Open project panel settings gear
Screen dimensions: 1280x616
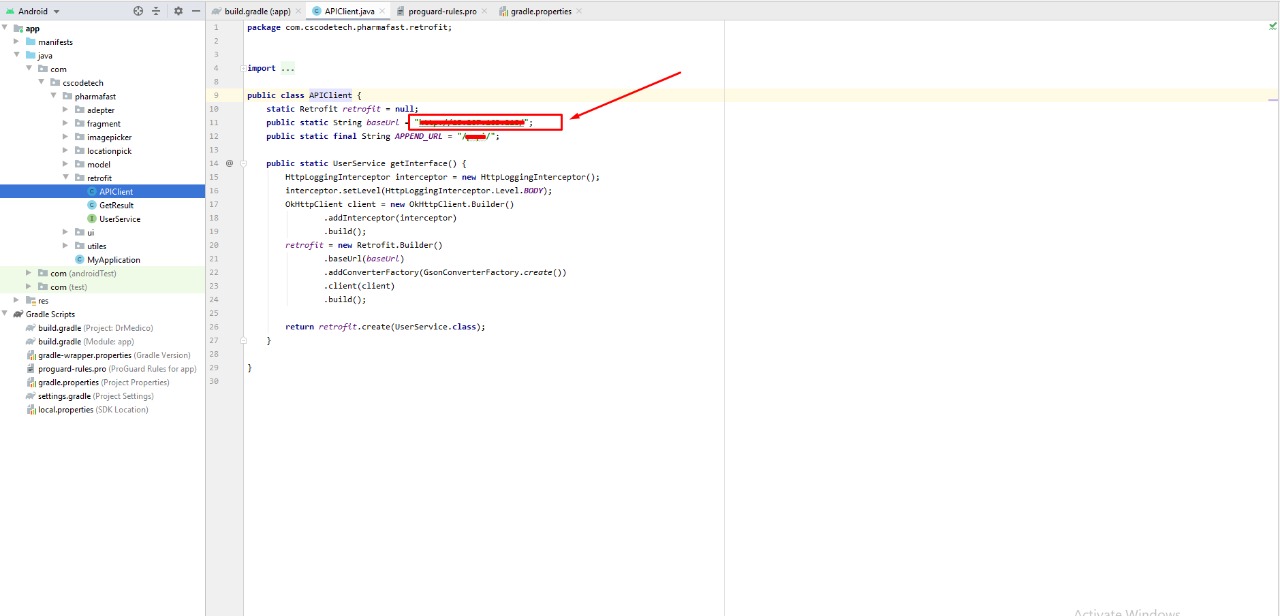[x=178, y=11]
